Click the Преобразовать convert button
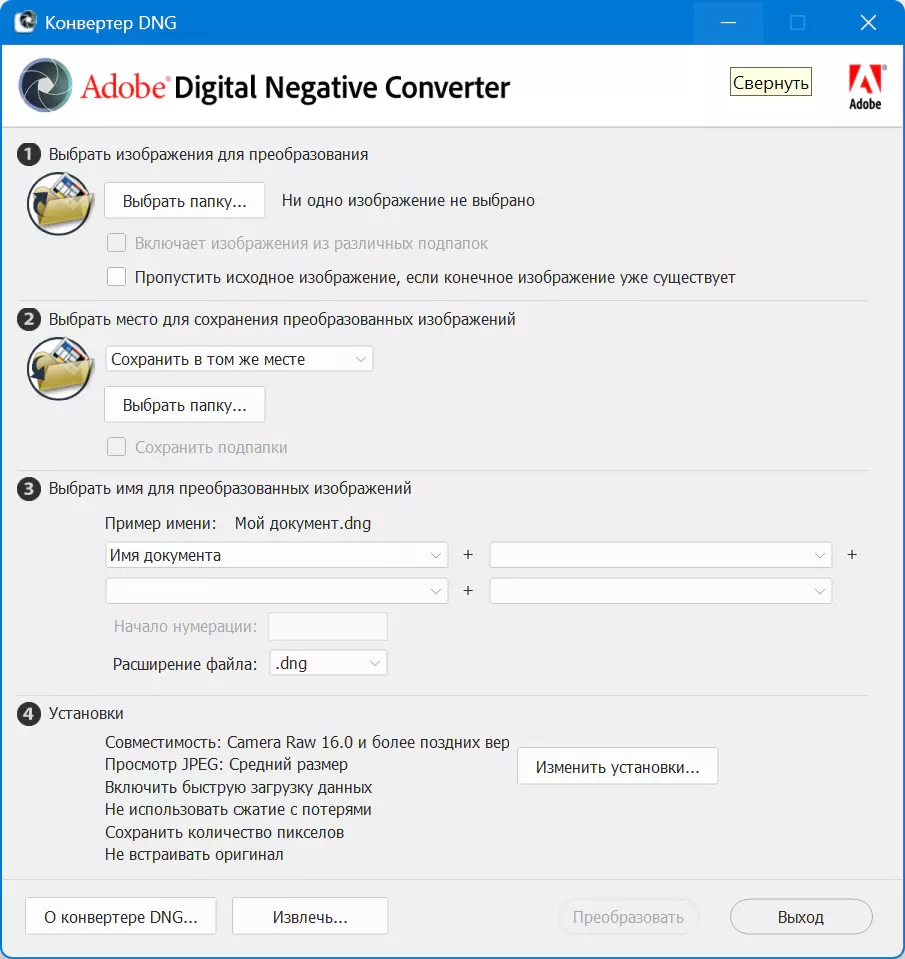The height and width of the screenshot is (959, 905). click(x=628, y=917)
